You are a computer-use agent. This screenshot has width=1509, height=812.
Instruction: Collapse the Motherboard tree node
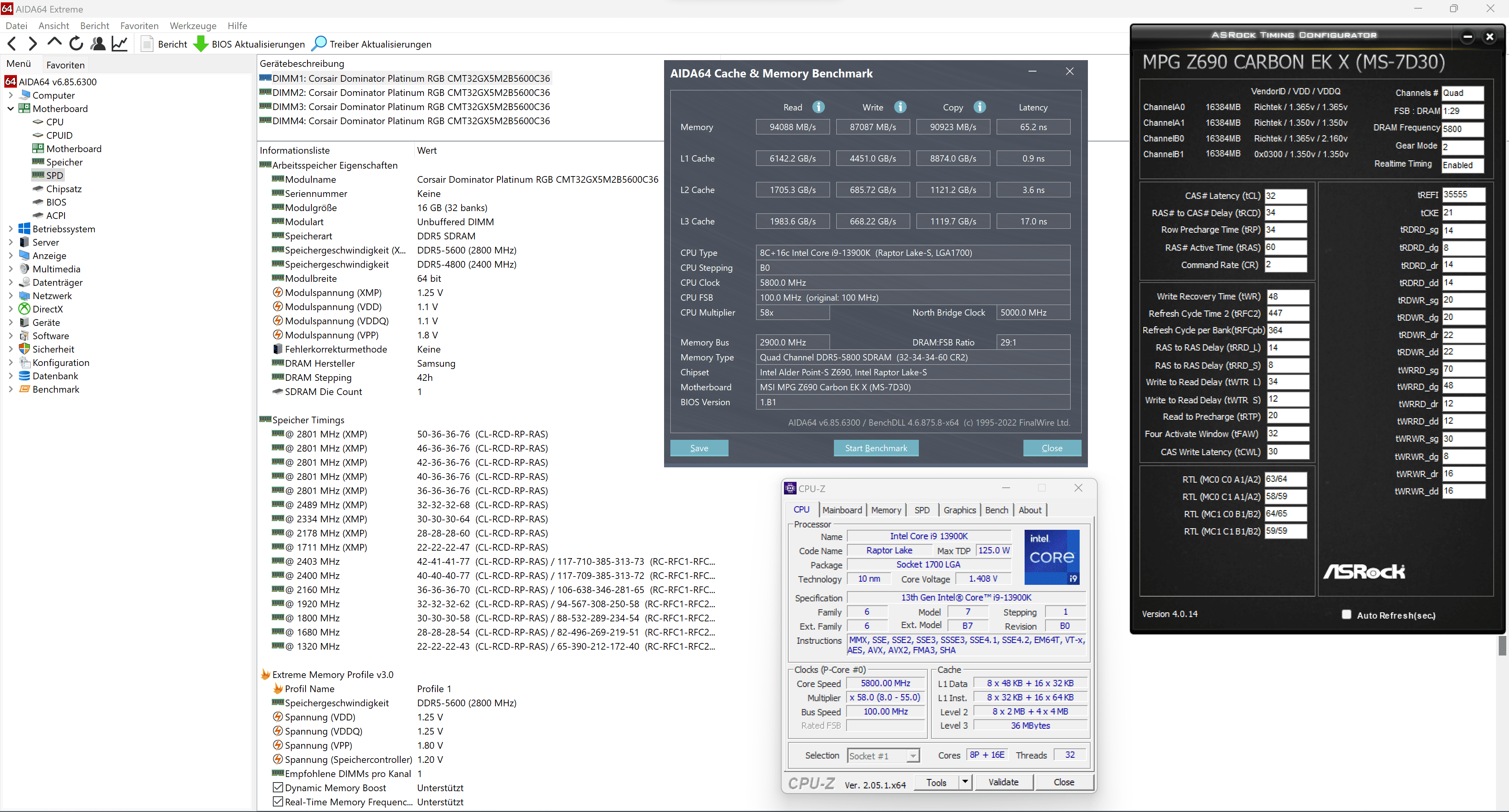[11, 108]
